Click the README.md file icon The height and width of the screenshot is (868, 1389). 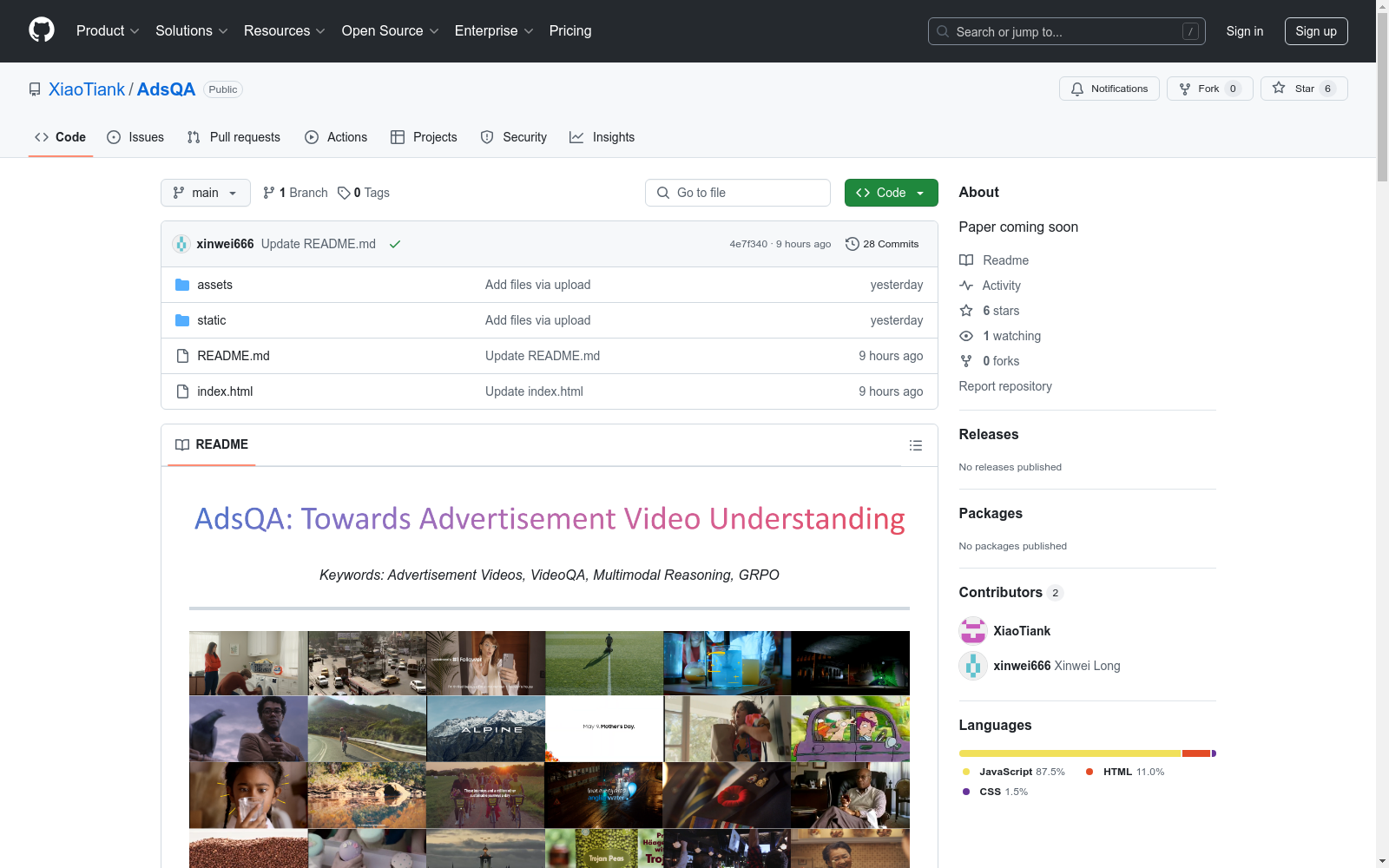pos(182,356)
